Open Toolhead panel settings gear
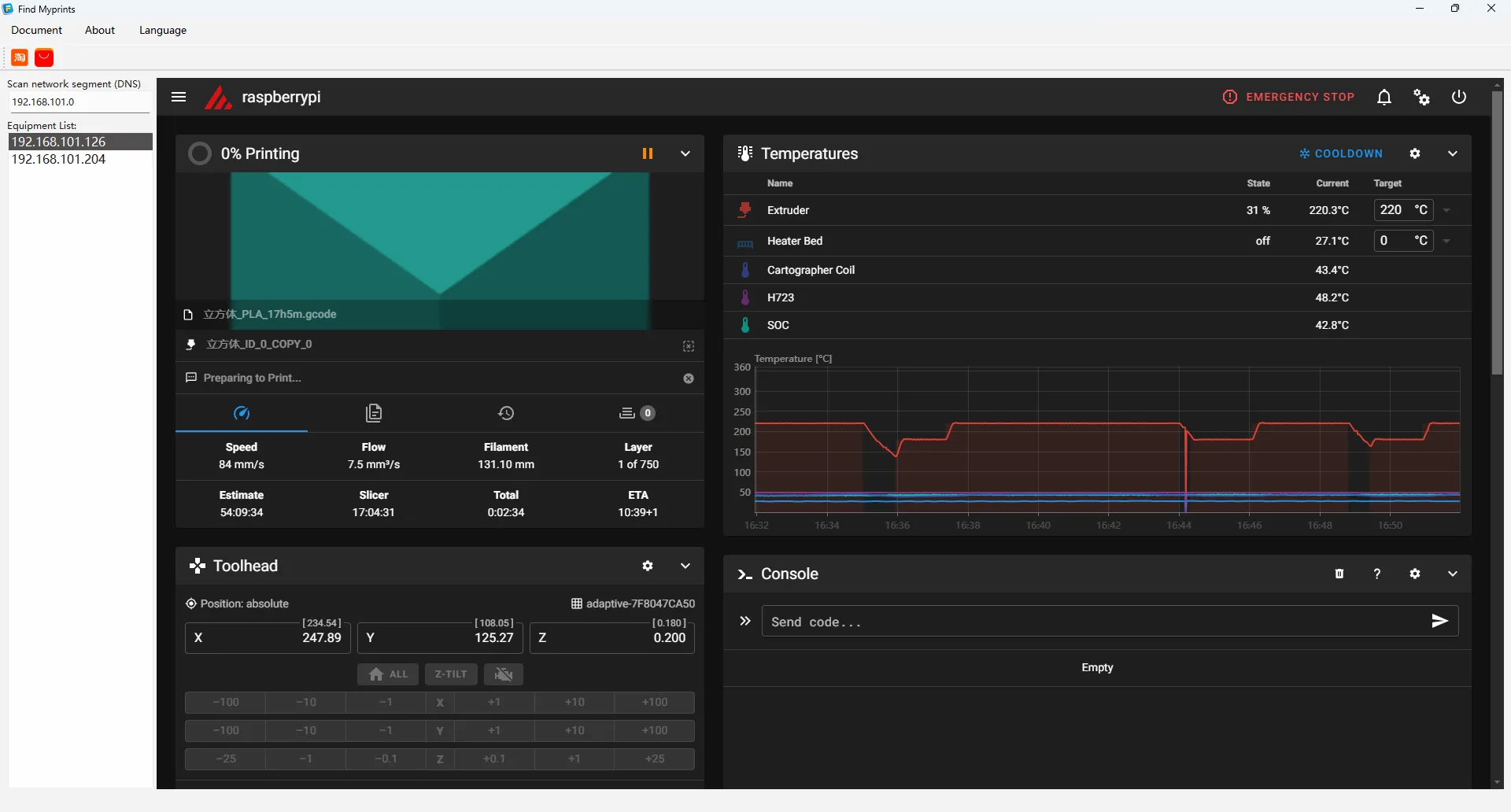This screenshot has width=1511, height=812. pyautogui.click(x=647, y=566)
